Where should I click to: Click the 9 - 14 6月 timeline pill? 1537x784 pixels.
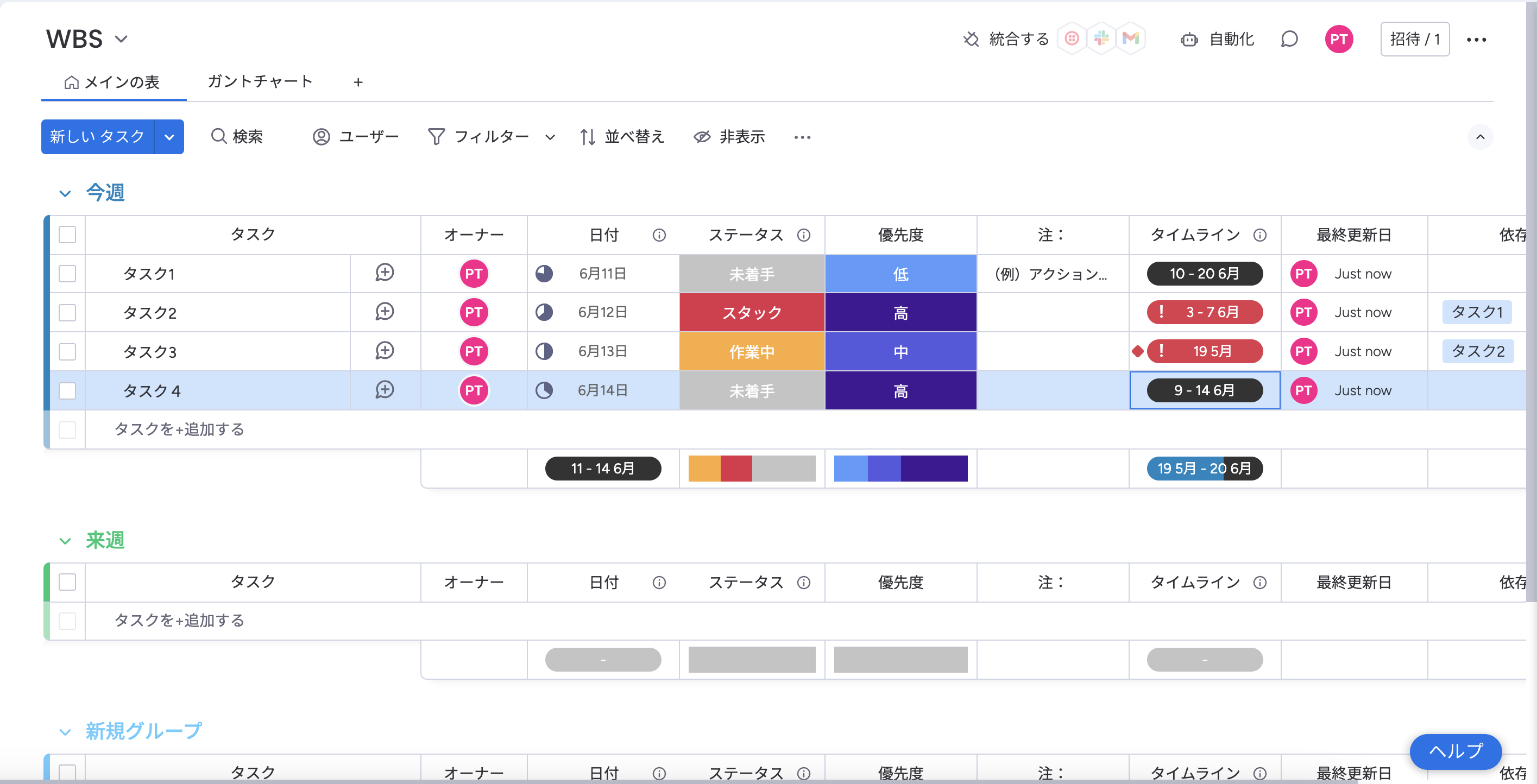(x=1204, y=390)
